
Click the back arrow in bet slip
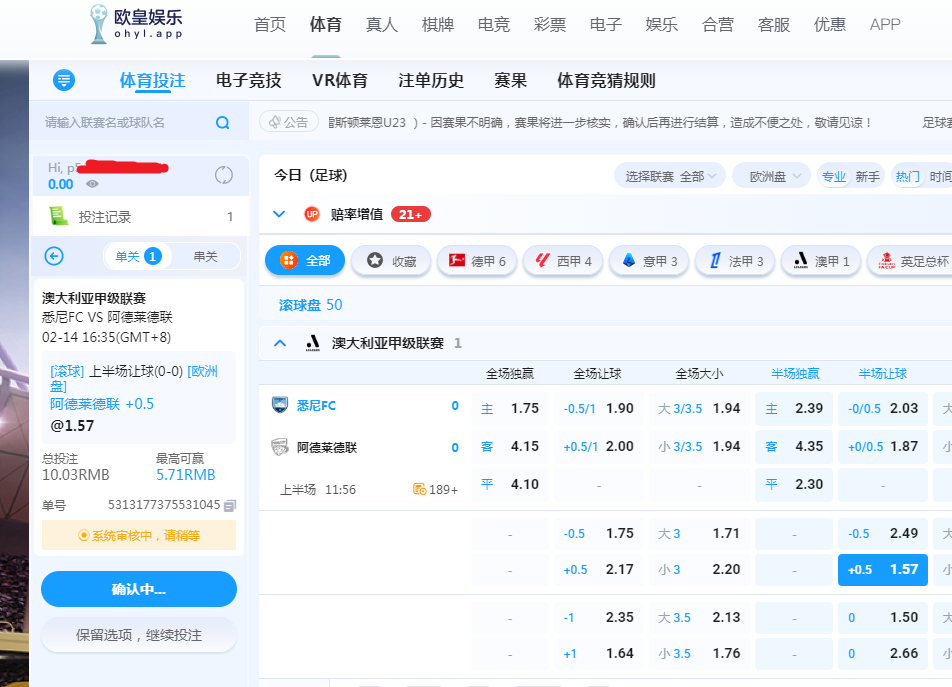[55, 256]
